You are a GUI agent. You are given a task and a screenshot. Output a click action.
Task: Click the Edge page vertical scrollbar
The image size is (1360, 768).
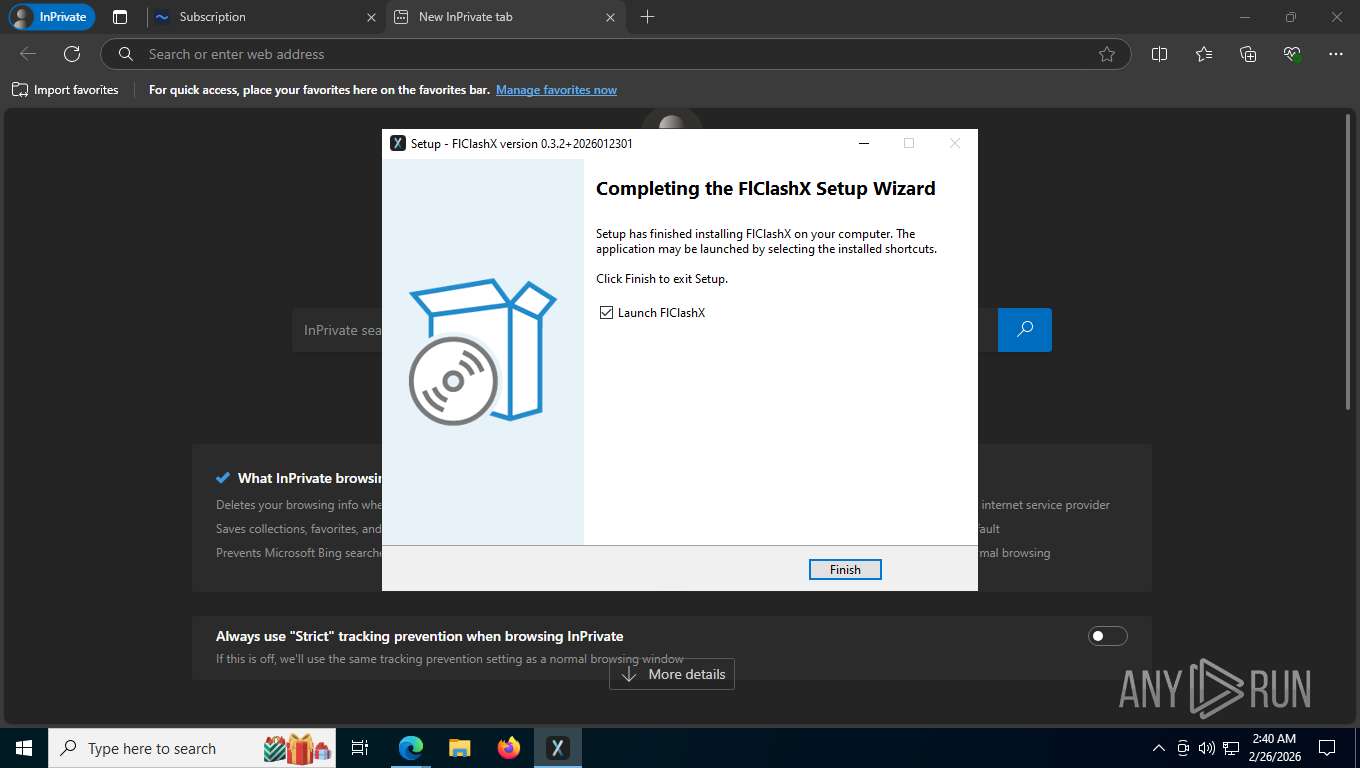point(1349,260)
